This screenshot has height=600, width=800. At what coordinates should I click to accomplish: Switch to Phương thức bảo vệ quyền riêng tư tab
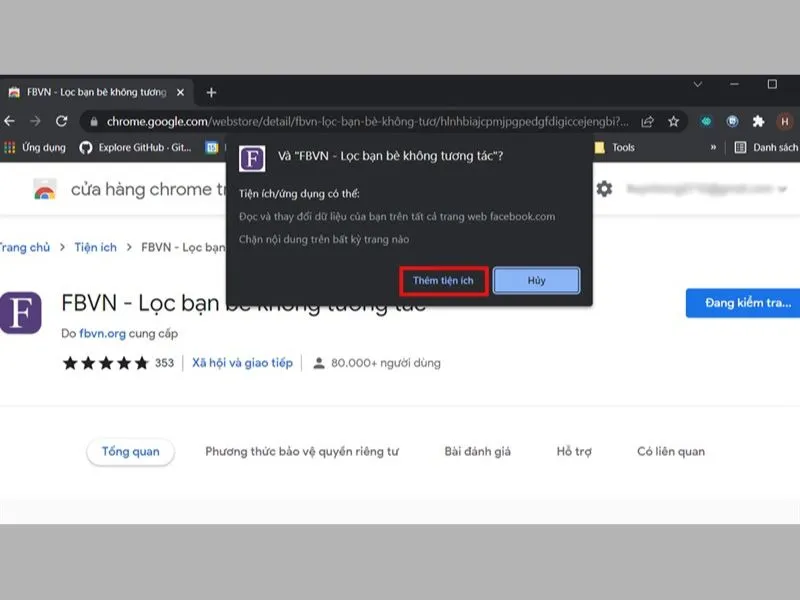tap(302, 452)
